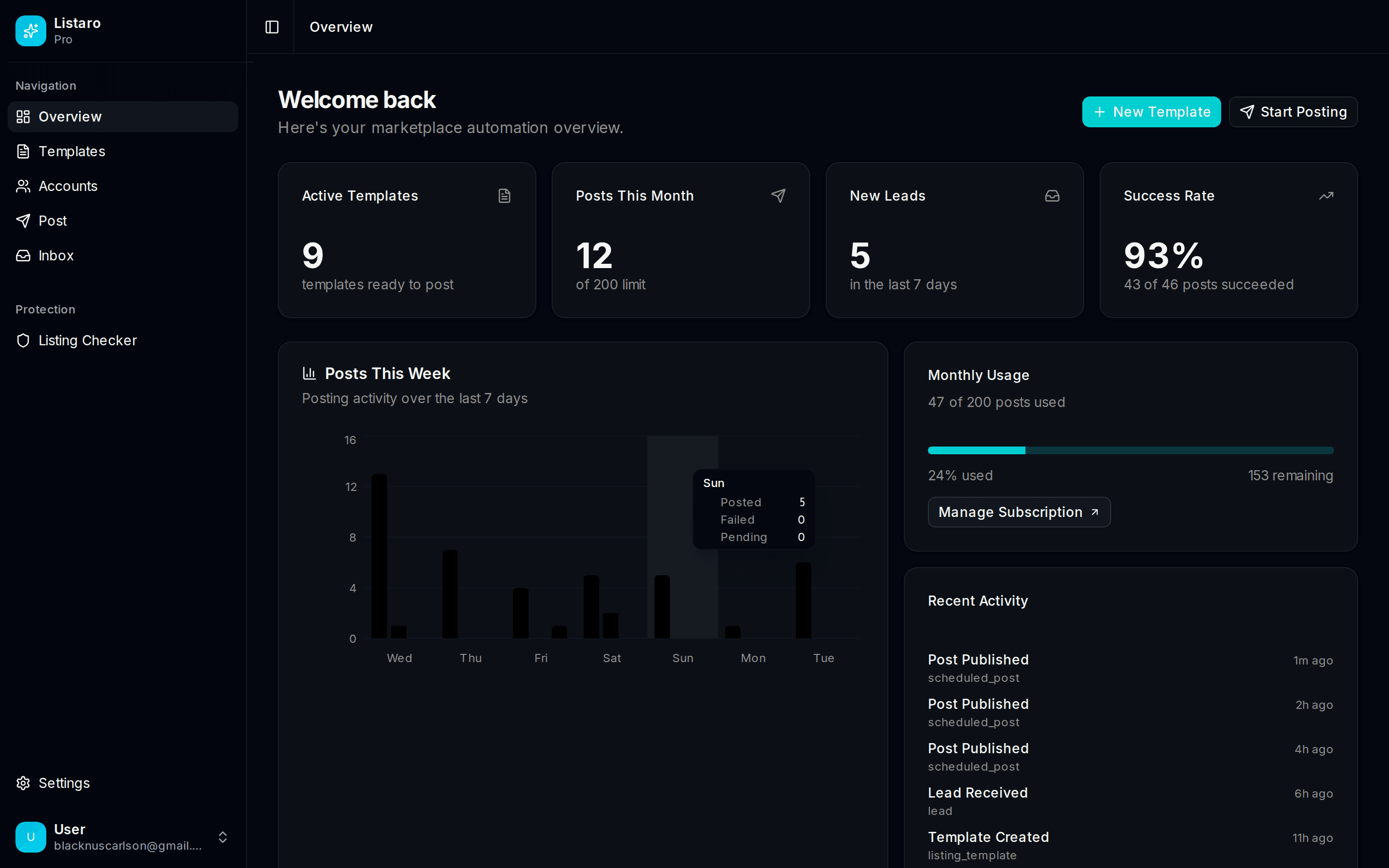Collapse the sidebar with the panel toggle
Screen dimensions: 1389x868
[271, 27]
